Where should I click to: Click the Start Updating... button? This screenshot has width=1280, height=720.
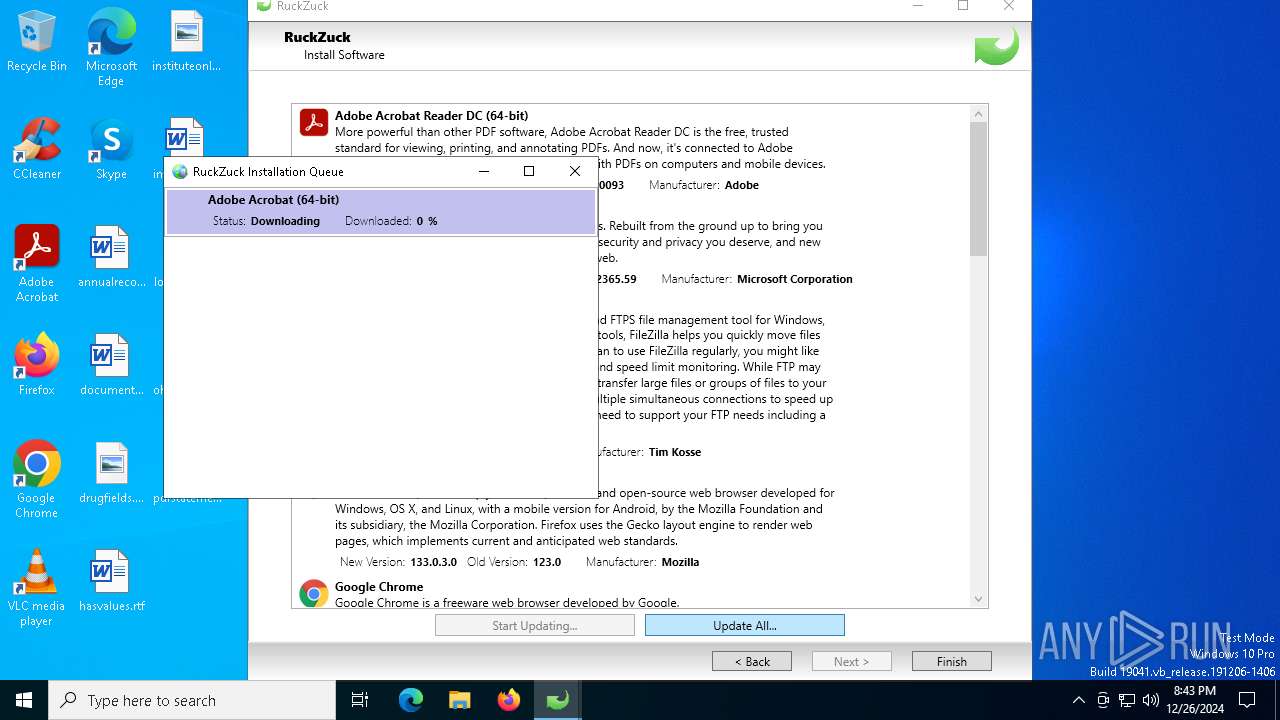535,626
